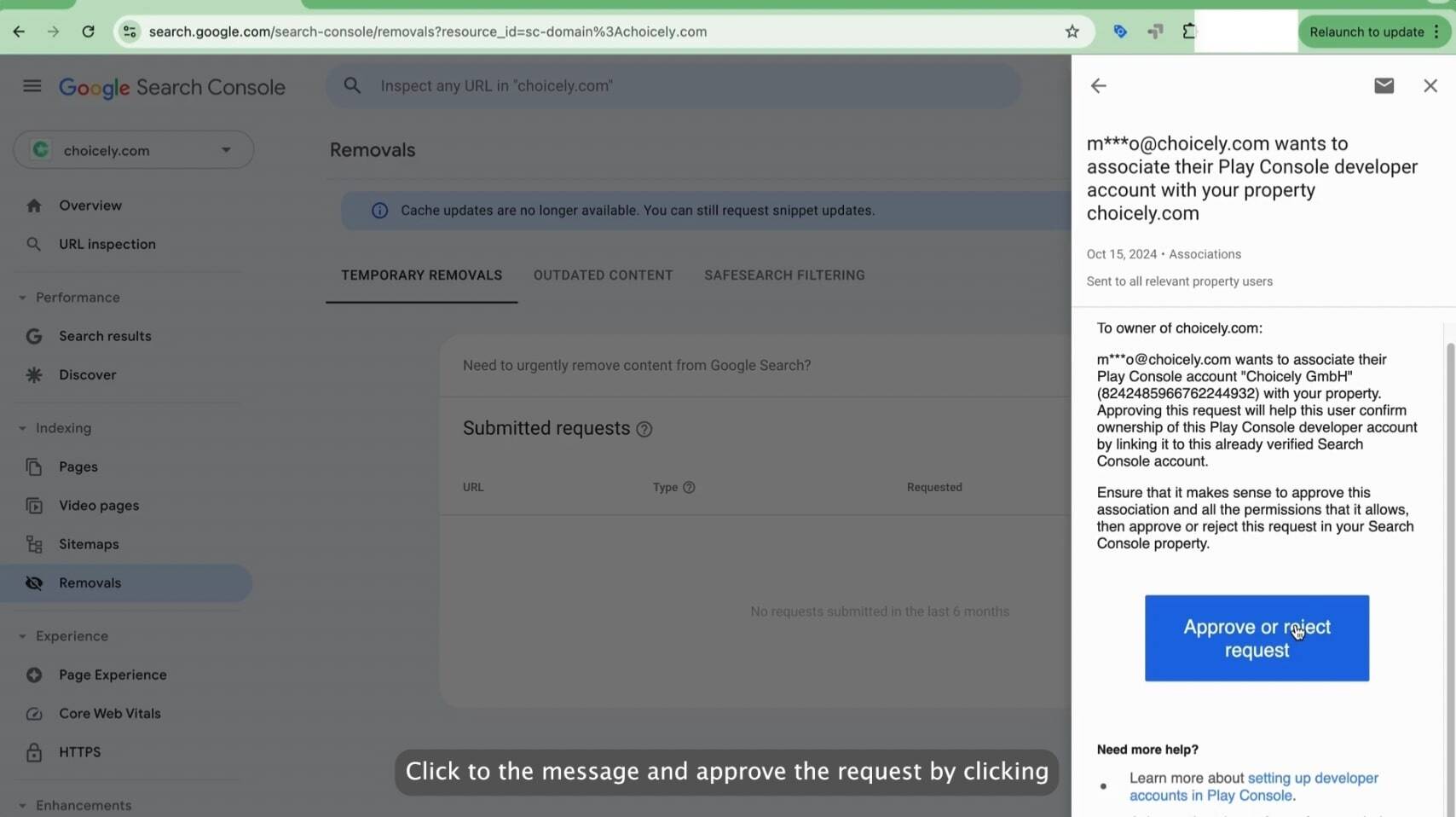Viewport: 1456px width, 817px height.
Task: Switch to the SAFESEARCH FILTERING tab
Action: (x=783, y=275)
